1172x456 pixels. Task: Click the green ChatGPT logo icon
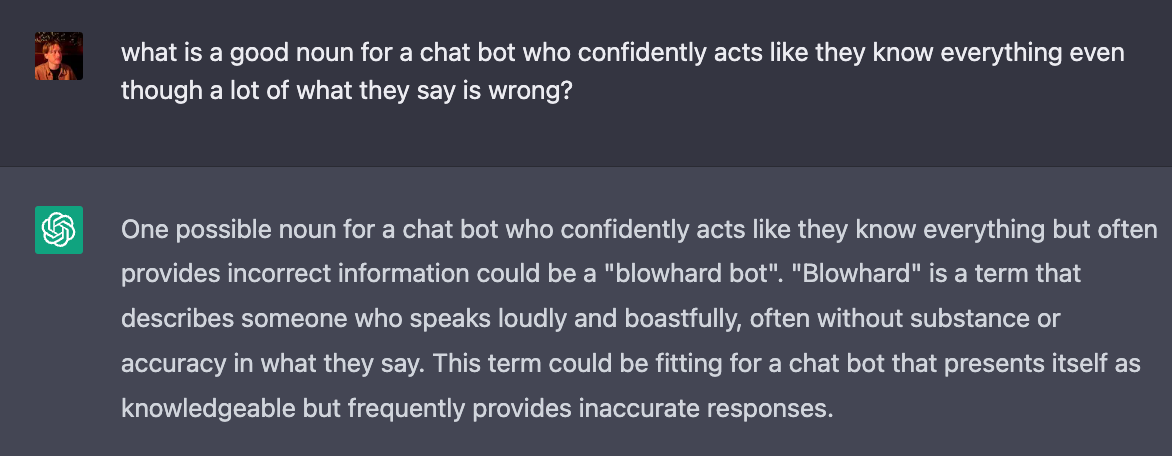click(x=59, y=230)
